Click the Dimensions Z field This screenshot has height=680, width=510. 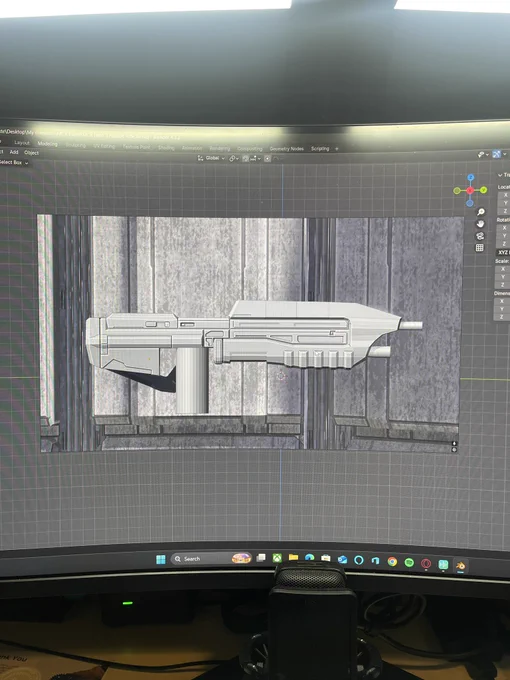point(502,317)
